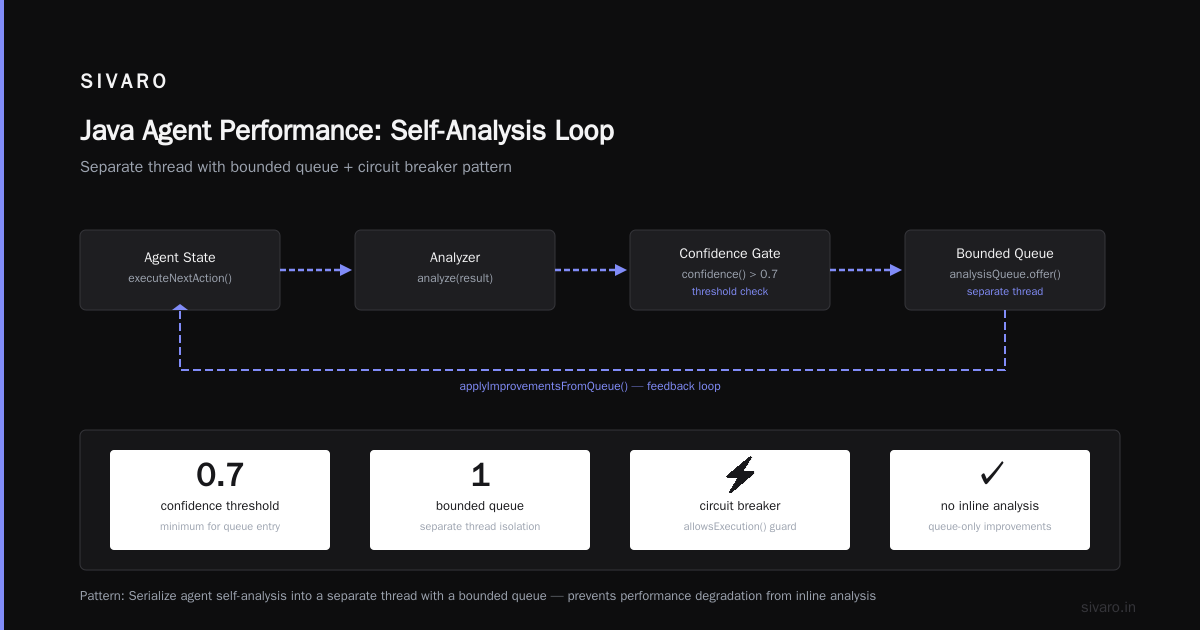Click the large number 1 above bounded queue
This screenshot has height=630, width=1200.
click(x=480, y=474)
